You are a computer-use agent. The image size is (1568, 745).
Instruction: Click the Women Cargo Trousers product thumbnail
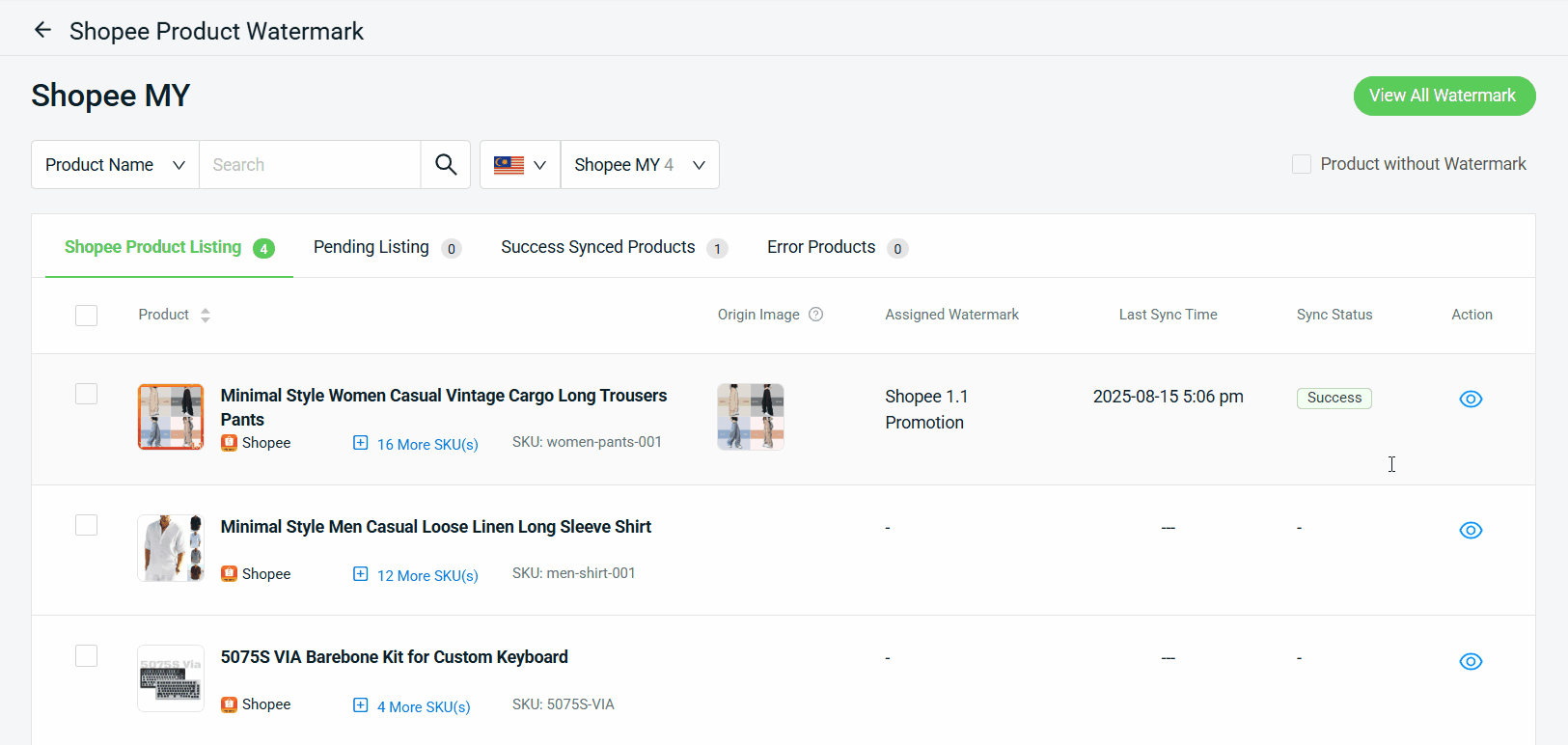(171, 417)
